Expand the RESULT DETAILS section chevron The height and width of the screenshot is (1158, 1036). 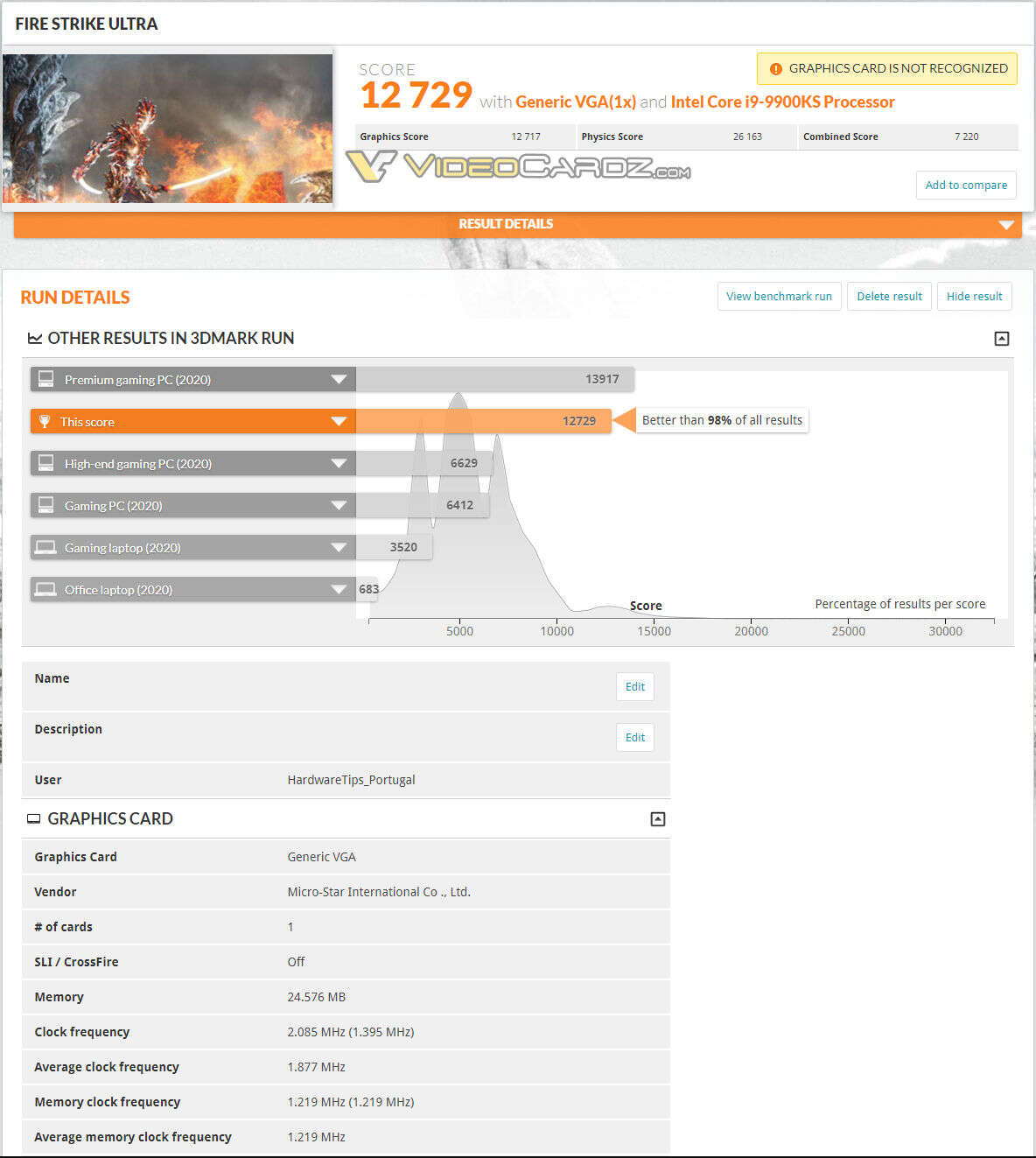tap(1004, 224)
